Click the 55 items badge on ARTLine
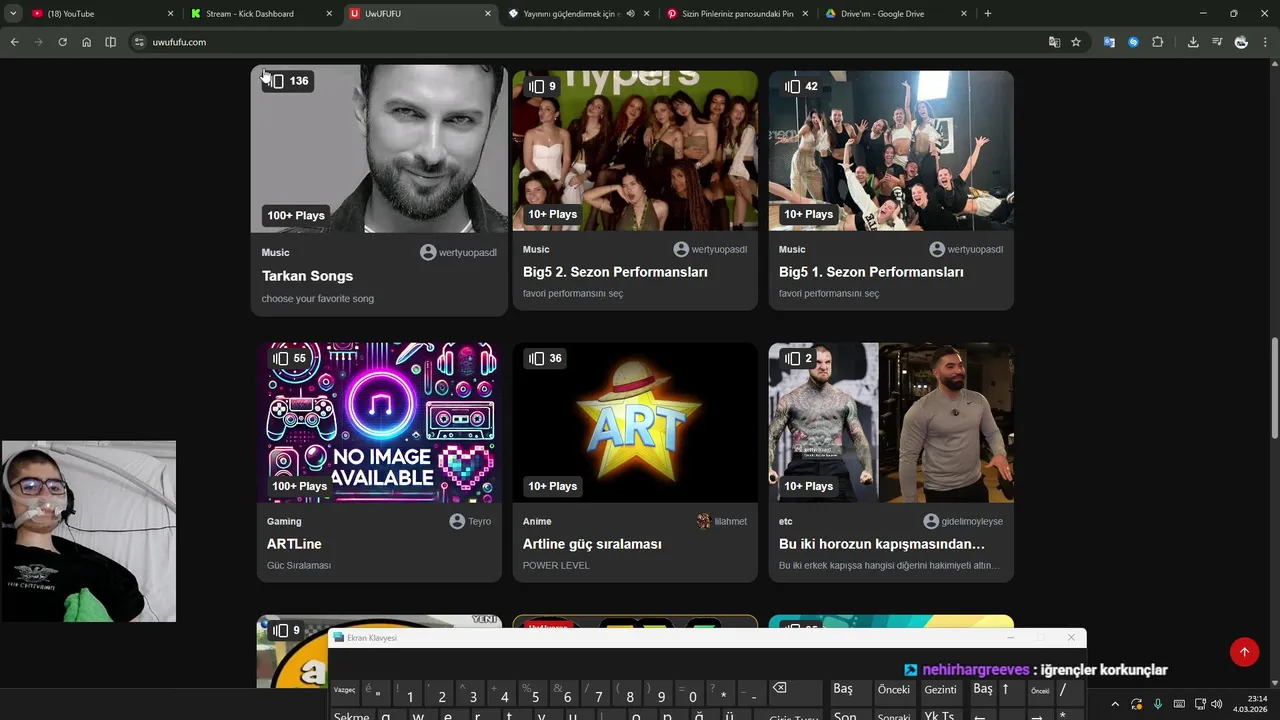Image resolution: width=1280 pixels, height=720 pixels. pos(290,358)
